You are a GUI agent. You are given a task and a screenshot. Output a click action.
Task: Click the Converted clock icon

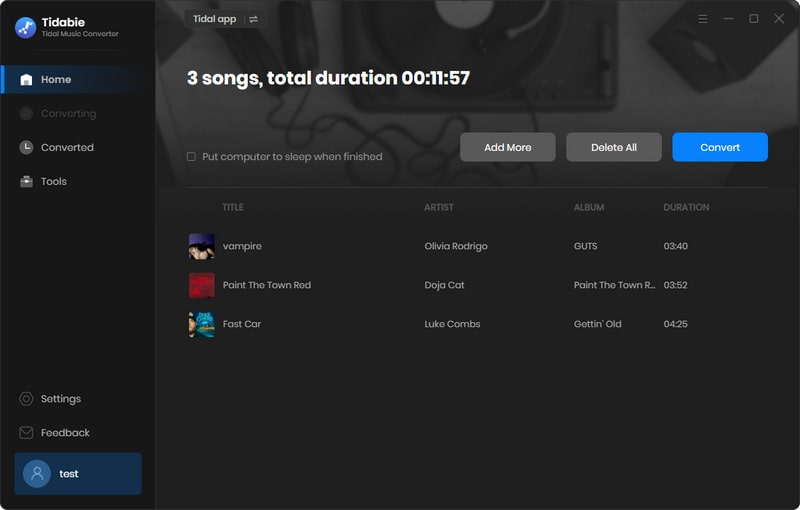point(26,147)
